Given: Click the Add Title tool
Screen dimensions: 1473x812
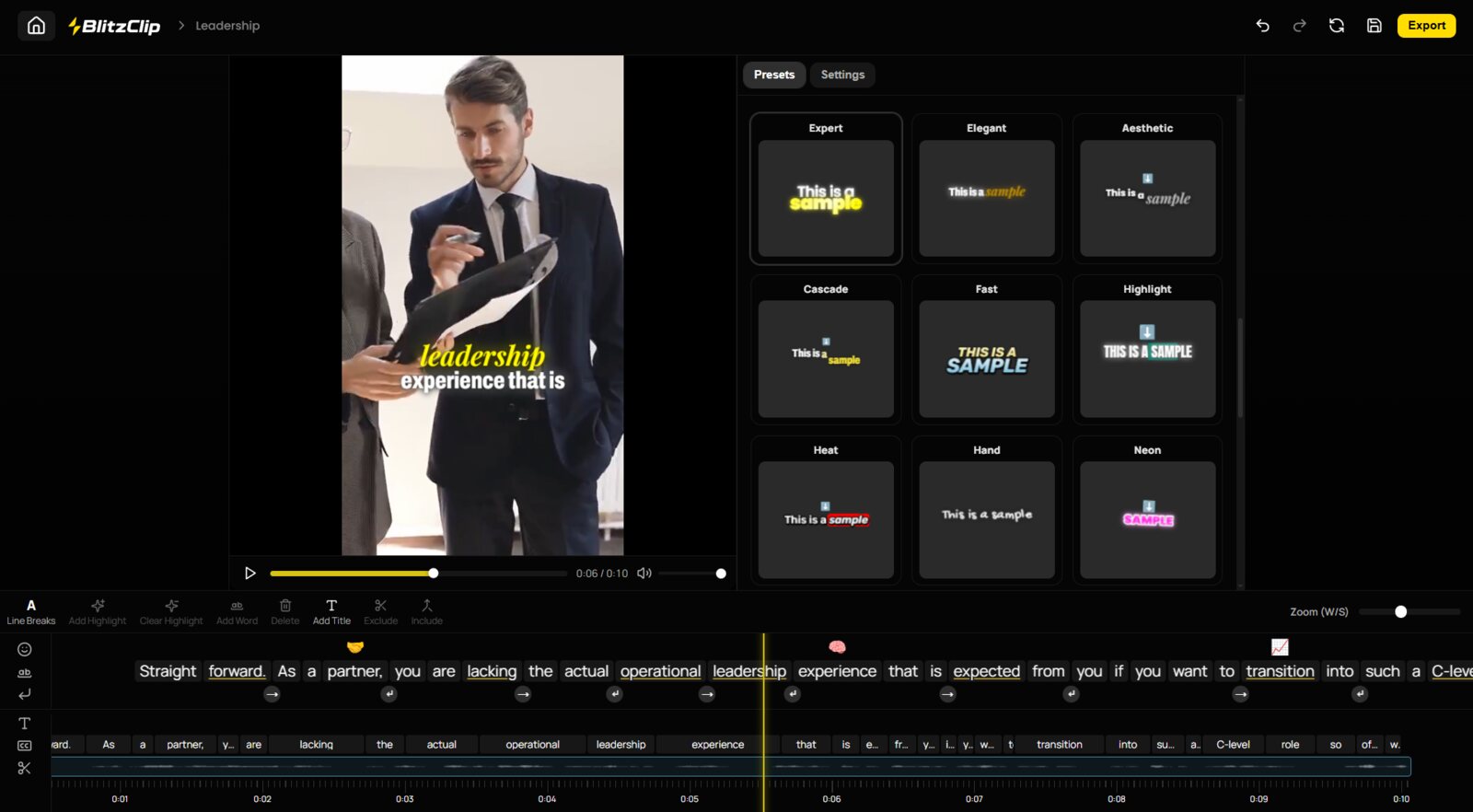Looking at the screenshot, I should click(x=331, y=612).
